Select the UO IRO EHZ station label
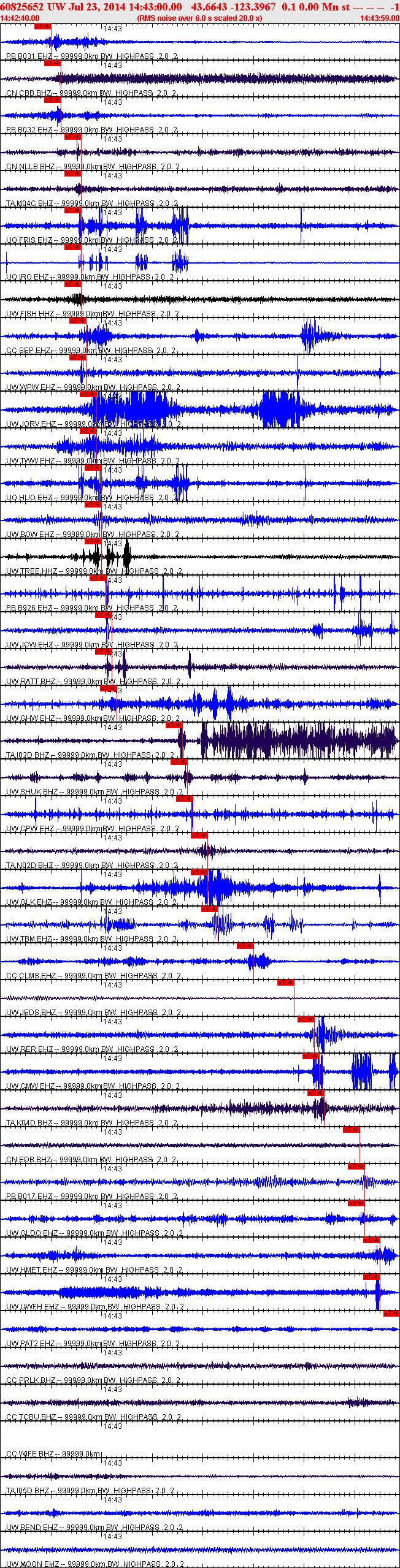Viewport: 400px width, 1568px height. (x=90, y=277)
